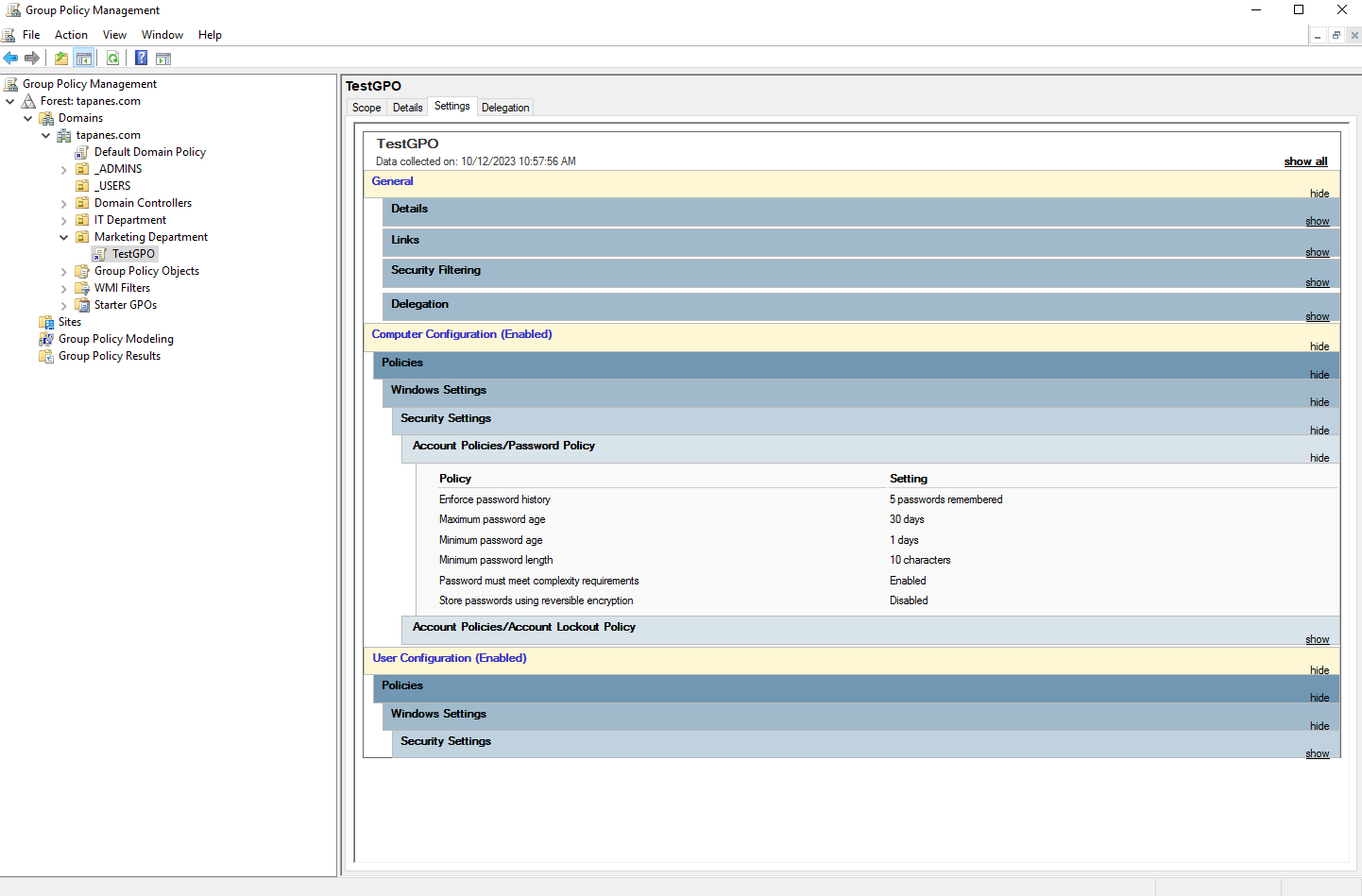Click the Back arrow in toolbar

[x=10, y=59]
